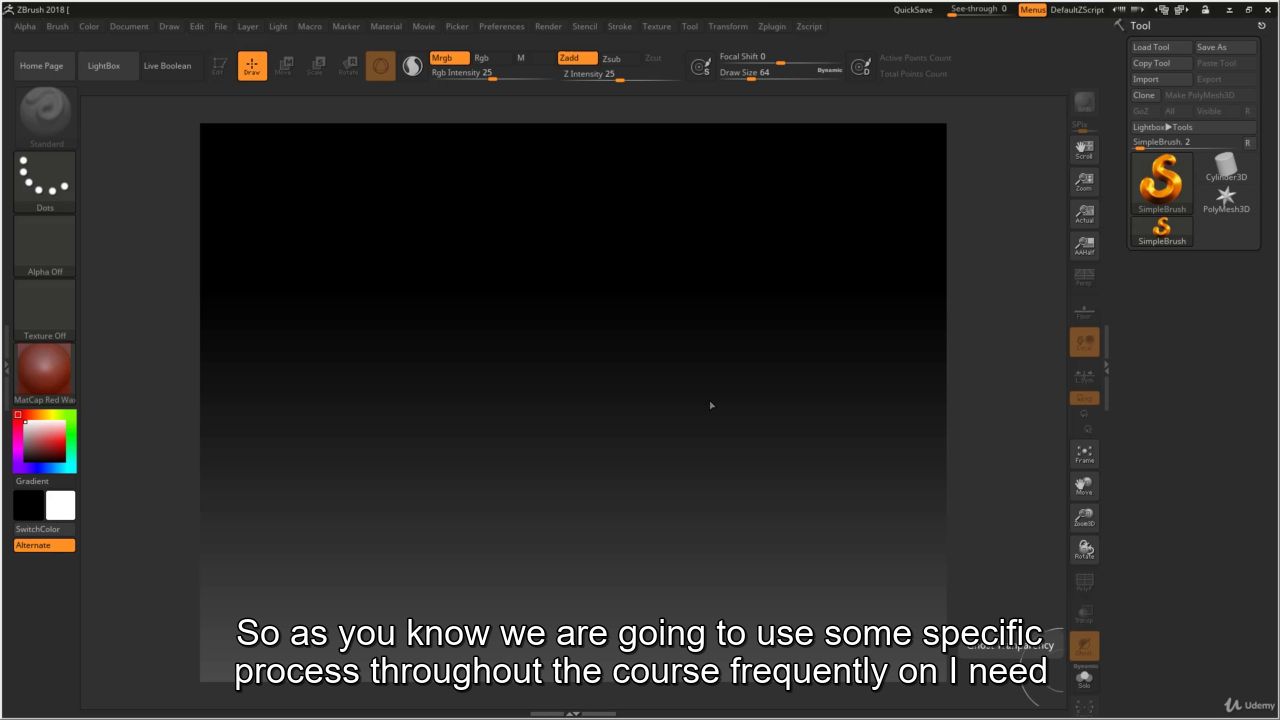Open the LightBox button
The image size is (1280, 720).
click(104, 66)
